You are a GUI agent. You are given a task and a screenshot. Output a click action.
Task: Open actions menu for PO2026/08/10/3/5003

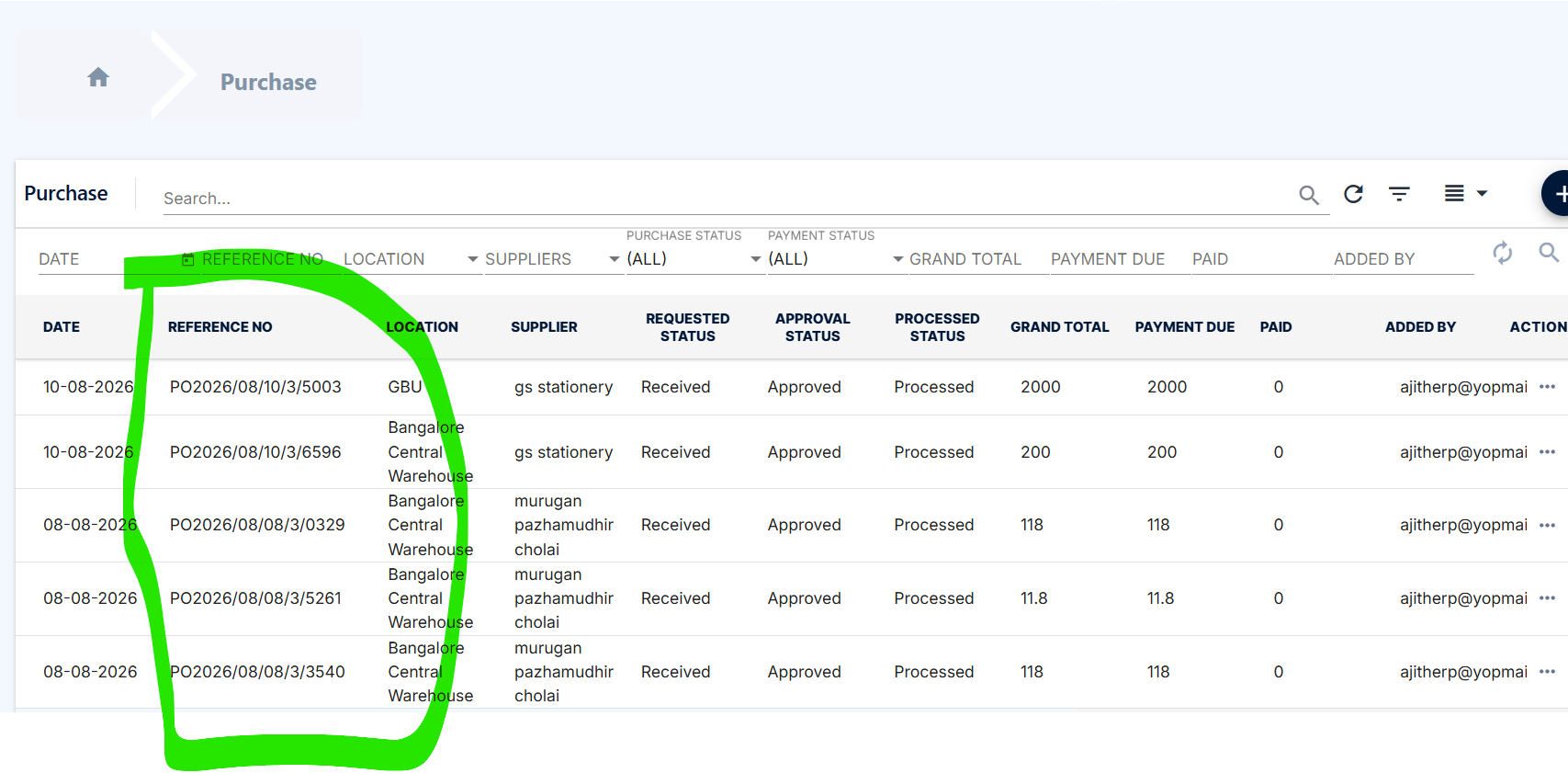click(1548, 387)
